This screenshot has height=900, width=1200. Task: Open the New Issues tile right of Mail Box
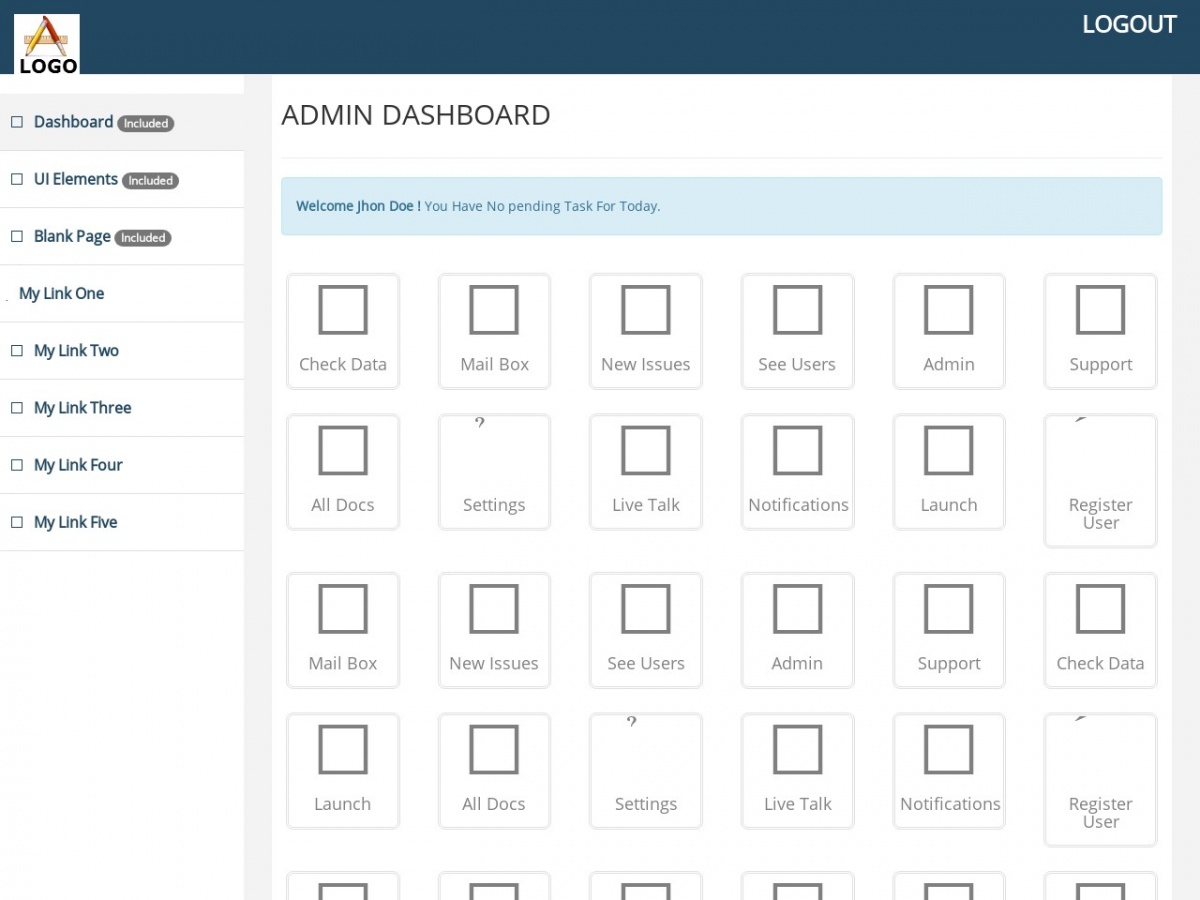tap(645, 331)
